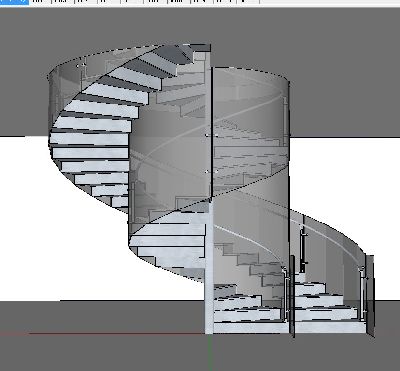The width and height of the screenshot is (400, 371).
Task: Select the glass bracket fitting on the center seam
Action: coord(211,135)
